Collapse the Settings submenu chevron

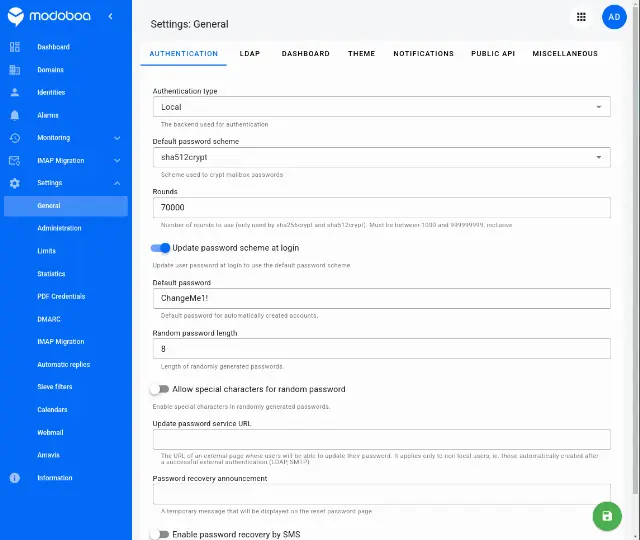117,183
